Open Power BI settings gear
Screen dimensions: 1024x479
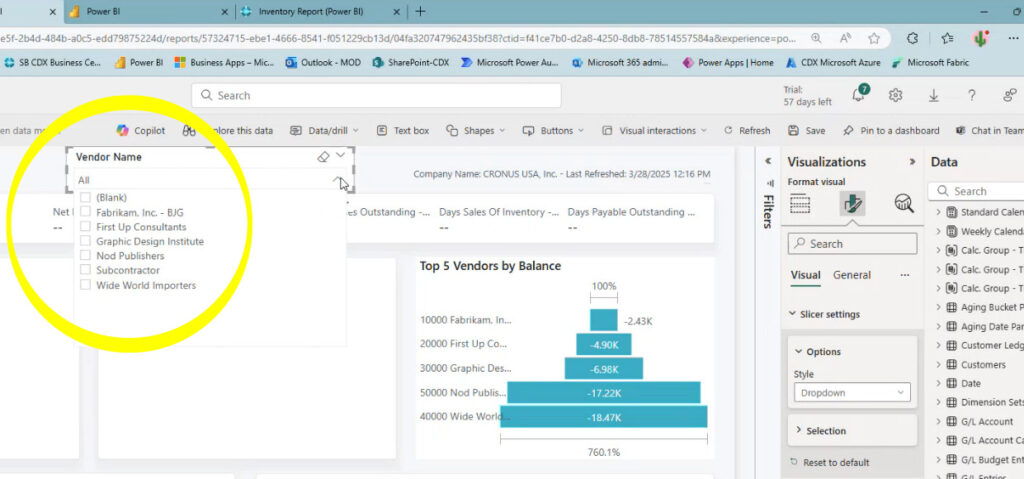(895, 95)
